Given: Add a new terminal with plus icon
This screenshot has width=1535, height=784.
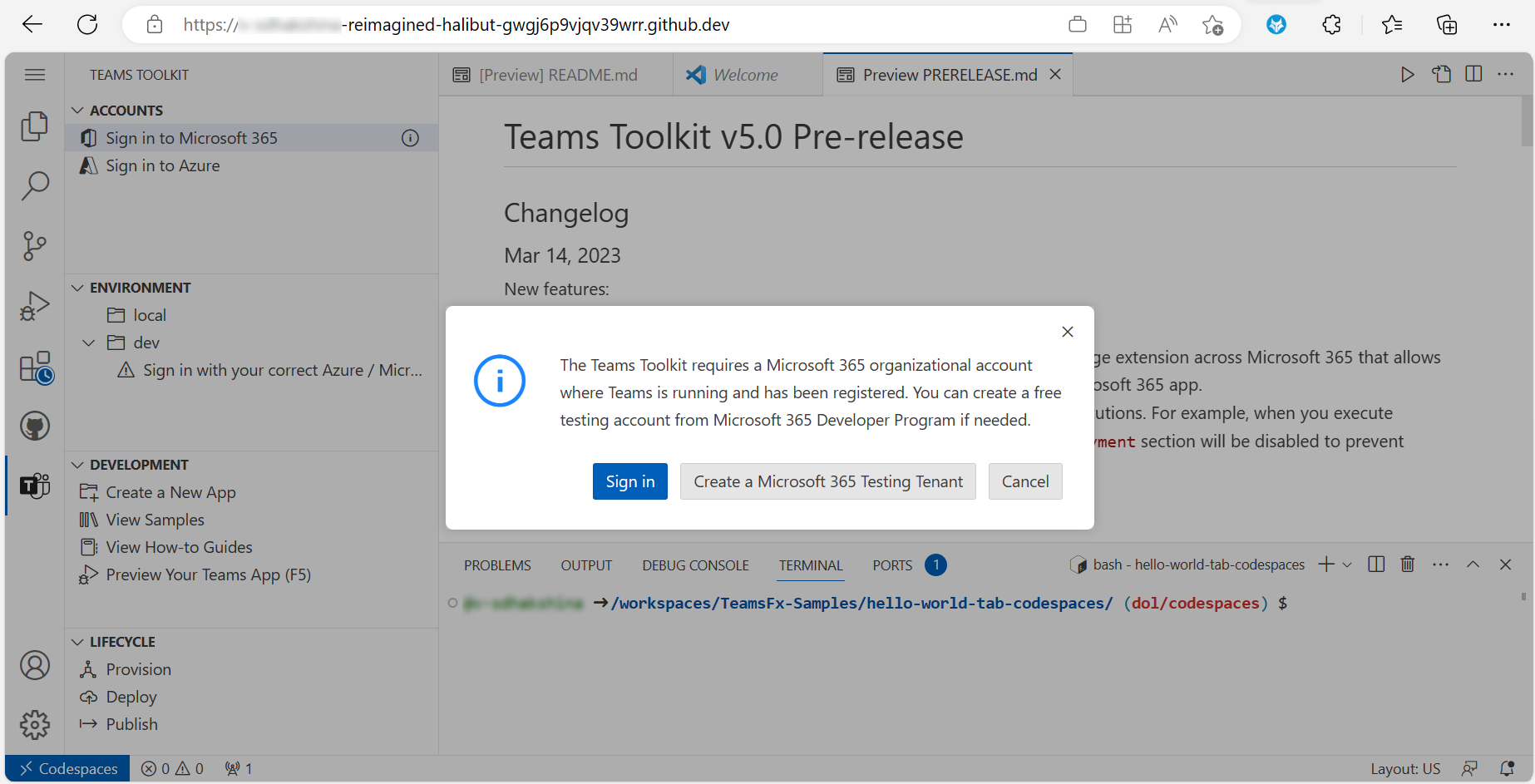Looking at the screenshot, I should click(x=1326, y=565).
